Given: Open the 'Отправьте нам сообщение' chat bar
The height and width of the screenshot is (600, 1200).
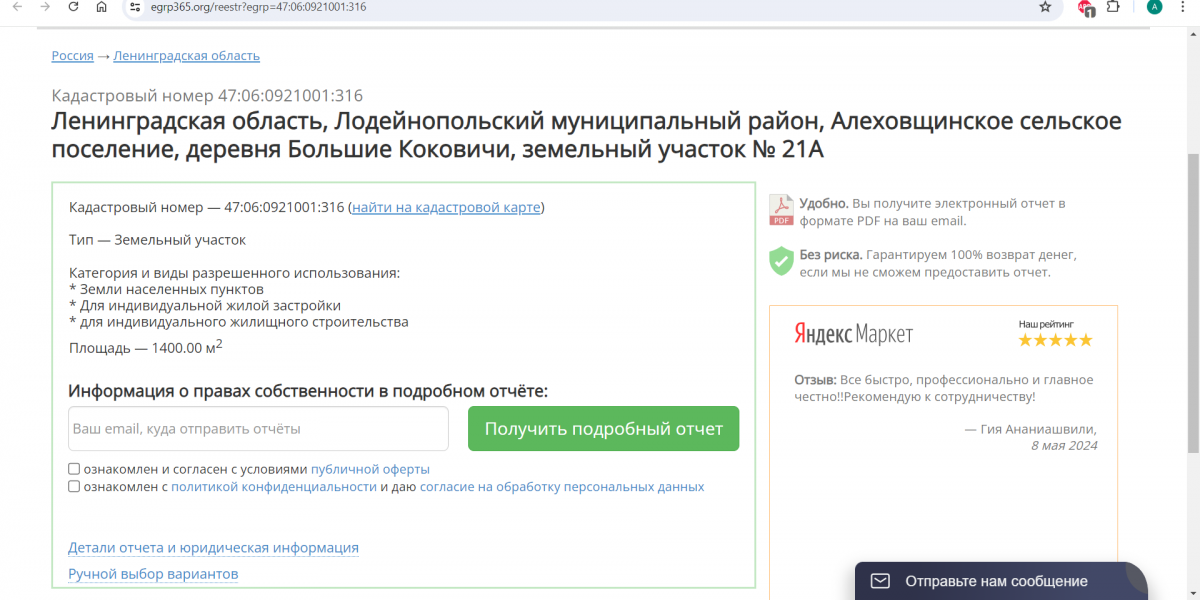Looking at the screenshot, I should point(1001,581).
